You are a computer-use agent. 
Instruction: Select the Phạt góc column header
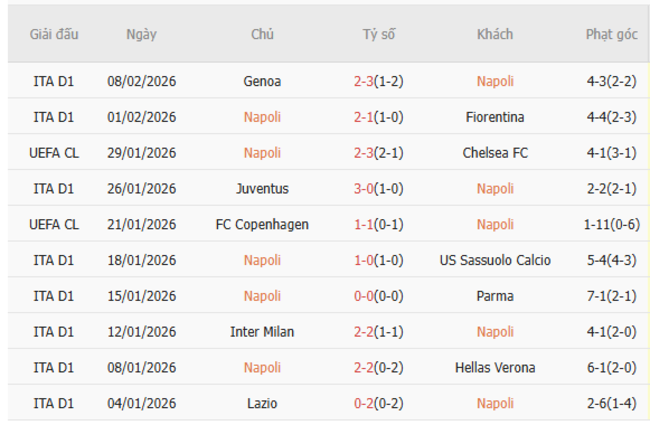tap(611, 34)
